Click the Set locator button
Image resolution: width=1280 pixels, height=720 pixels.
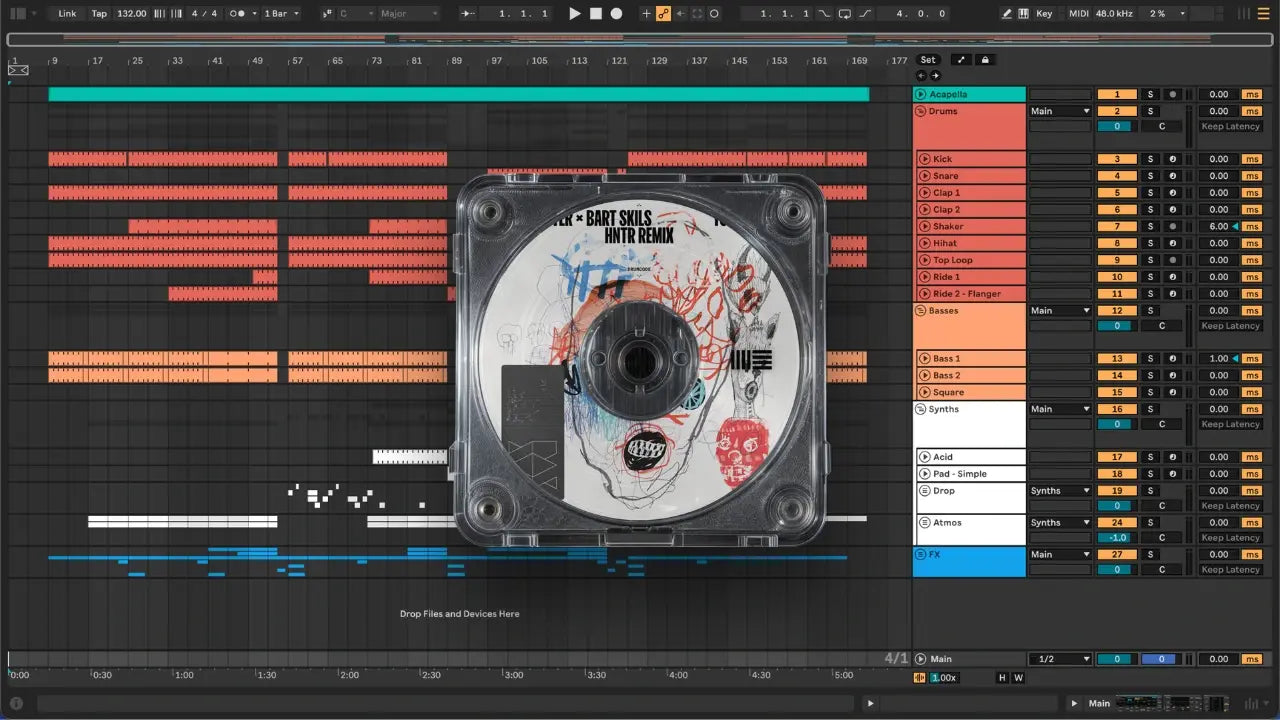click(x=928, y=60)
